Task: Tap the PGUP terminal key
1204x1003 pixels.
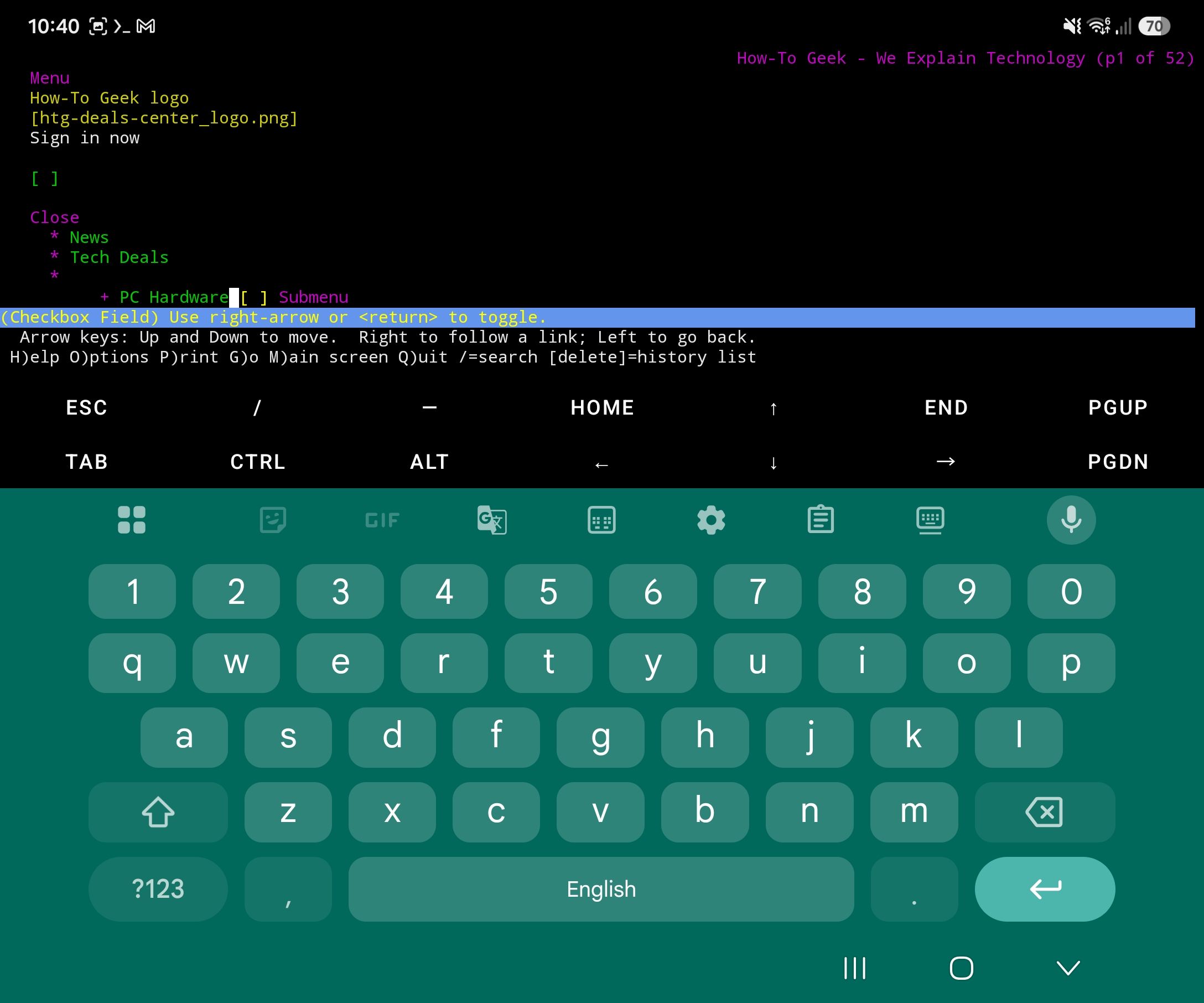Action: point(1118,409)
